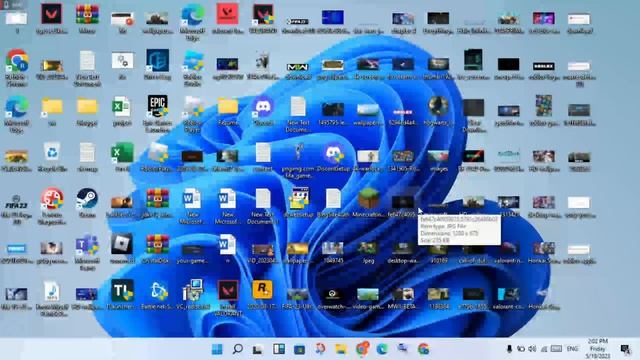This screenshot has width=640, height=360.
Task: Open the Rockstar Games yellow R icon
Action: click(x=262, y=290)
